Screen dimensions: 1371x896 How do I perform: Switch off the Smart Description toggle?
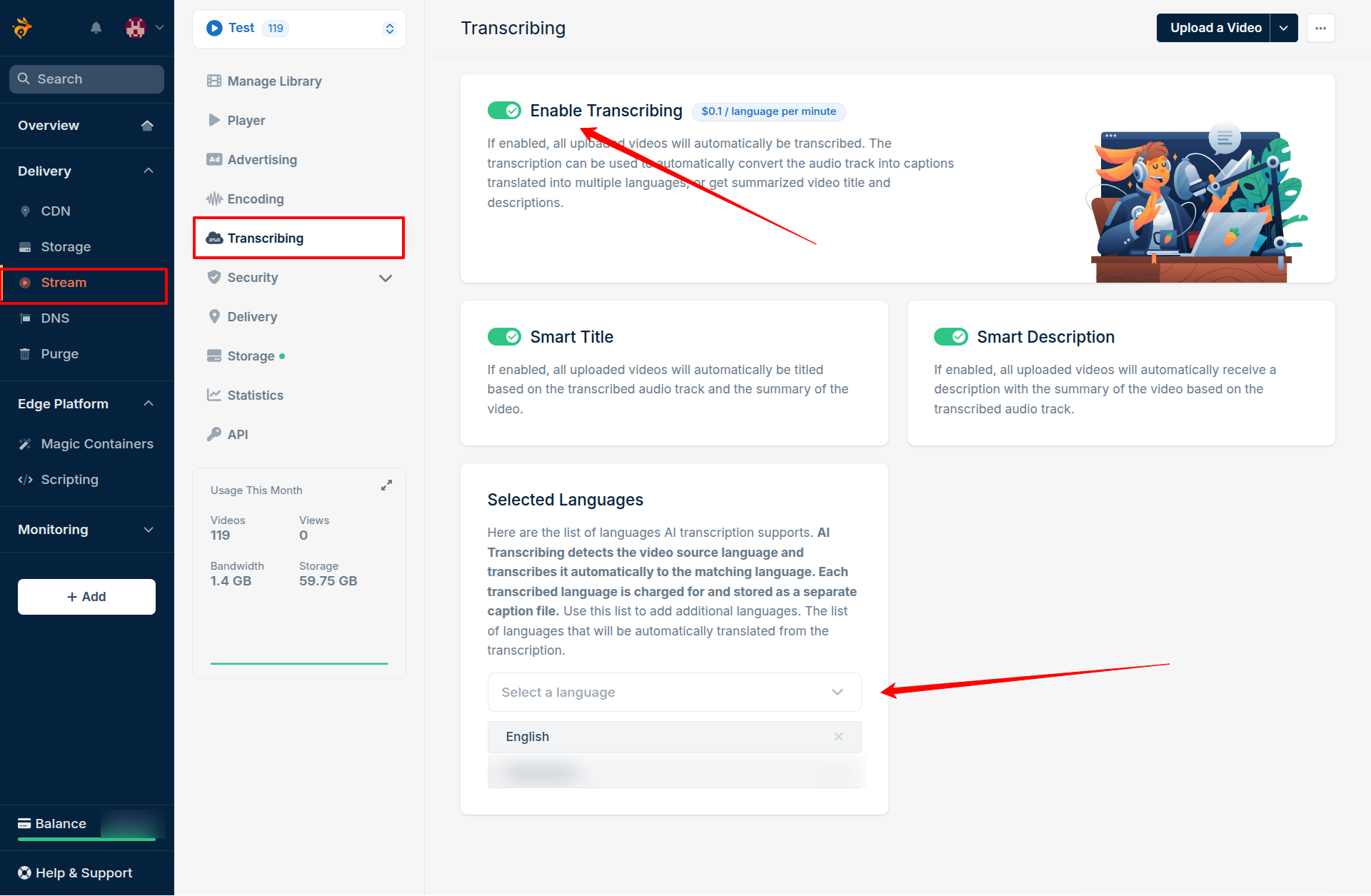coord(950,337)
